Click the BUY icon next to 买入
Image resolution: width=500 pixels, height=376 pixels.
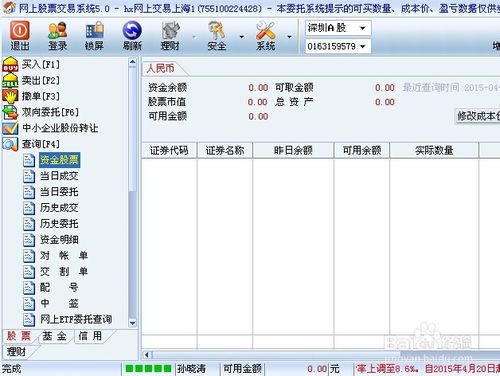10,65
